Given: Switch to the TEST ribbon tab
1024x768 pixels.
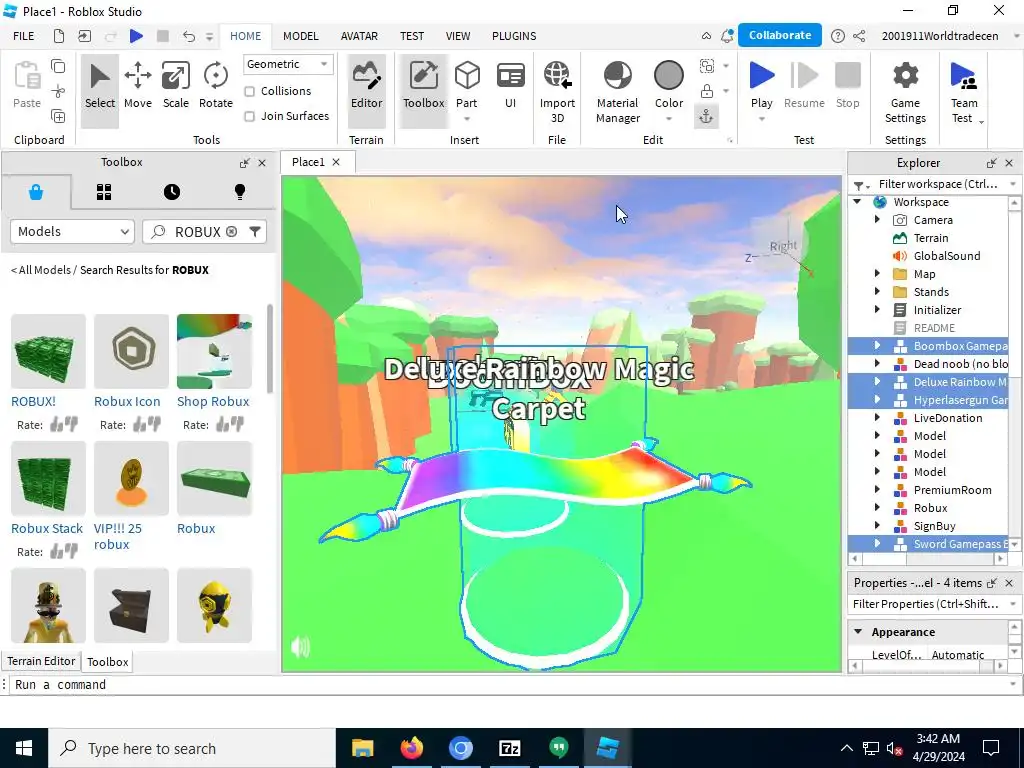Looking at the screenshot, I should (411, 36).
